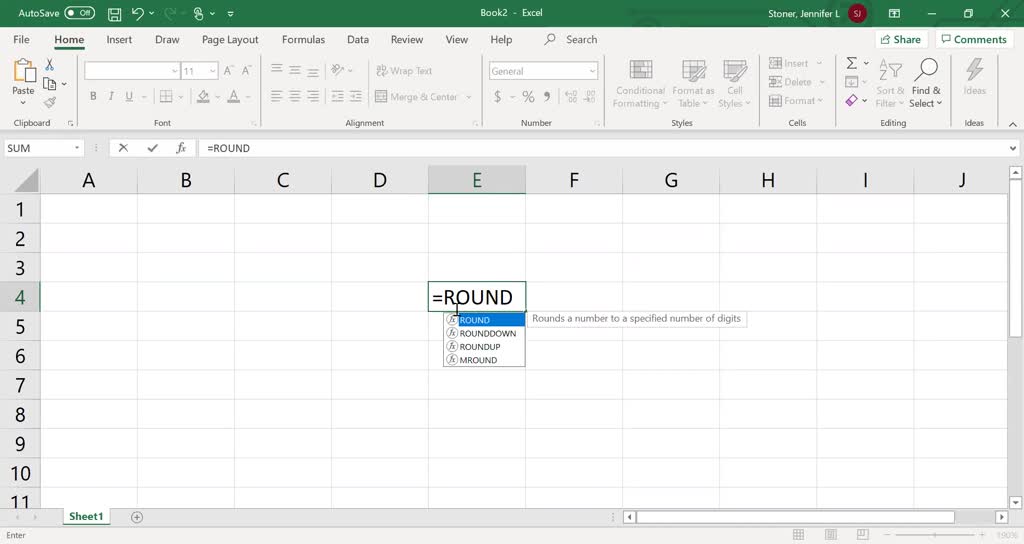Switch to the Page Layout tab
Viewport: 1024px width, 544px height.
[x=230, y=40]
